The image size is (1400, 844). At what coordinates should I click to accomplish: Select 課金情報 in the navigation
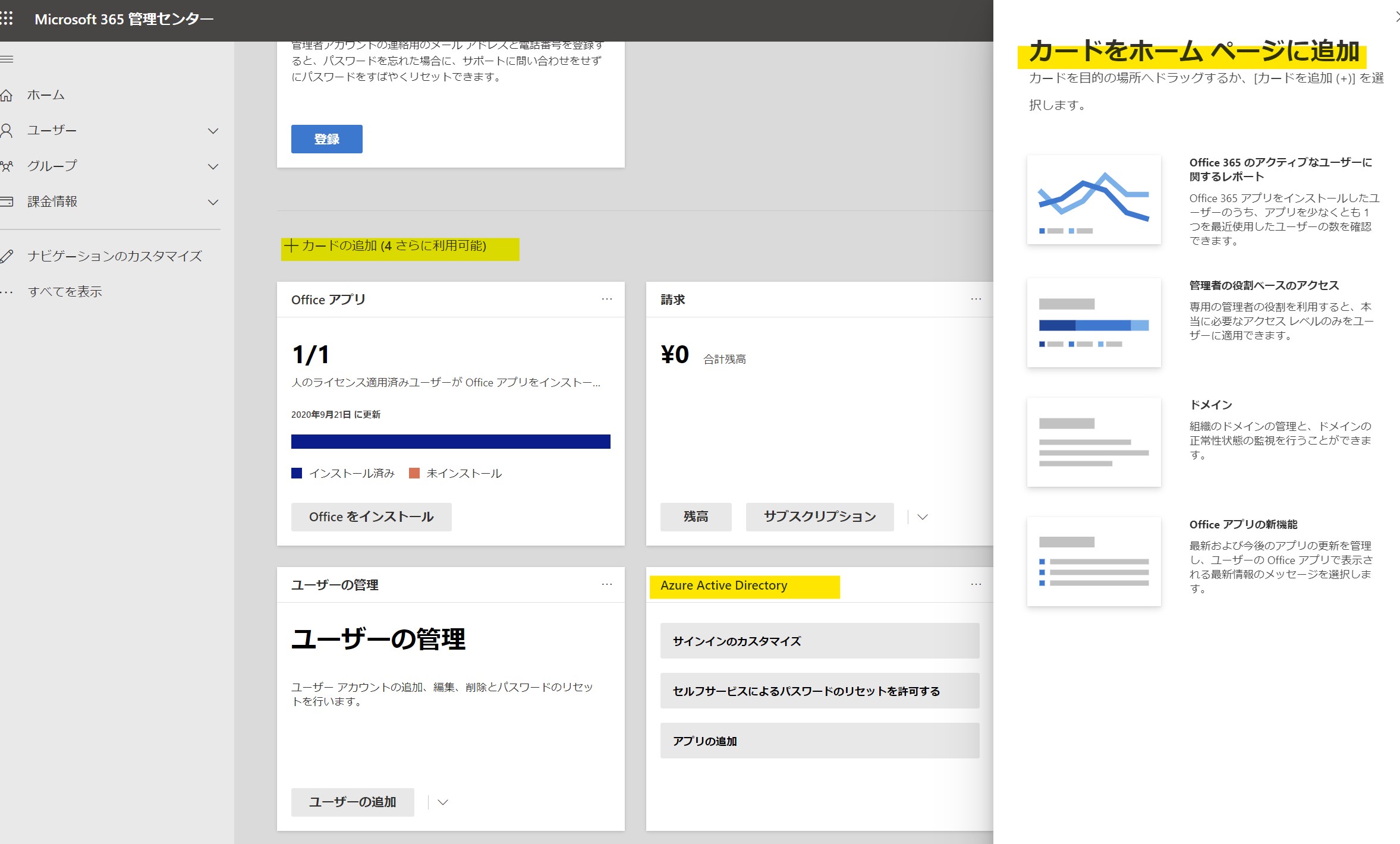[x=52, y=201]
